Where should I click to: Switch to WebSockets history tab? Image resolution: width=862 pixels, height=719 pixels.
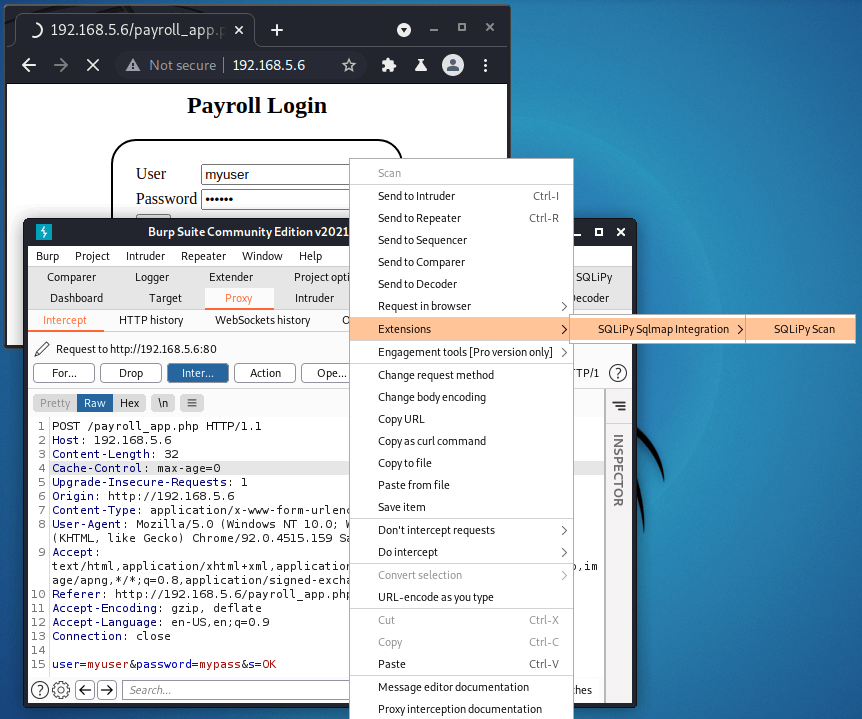click(262, 320)
